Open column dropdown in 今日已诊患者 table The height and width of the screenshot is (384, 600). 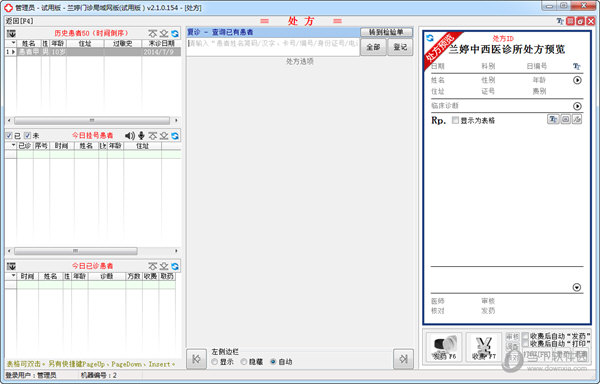(13, 276)
